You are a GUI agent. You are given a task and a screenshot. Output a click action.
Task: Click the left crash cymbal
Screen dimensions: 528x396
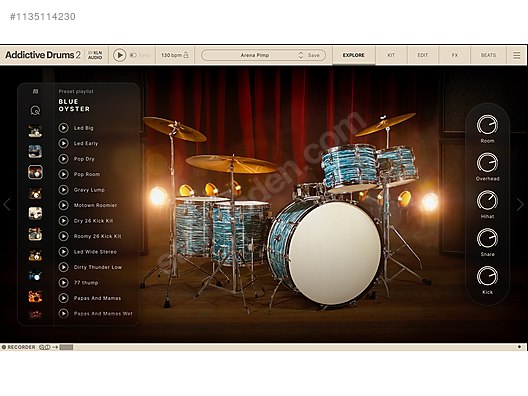click(174, 129)
